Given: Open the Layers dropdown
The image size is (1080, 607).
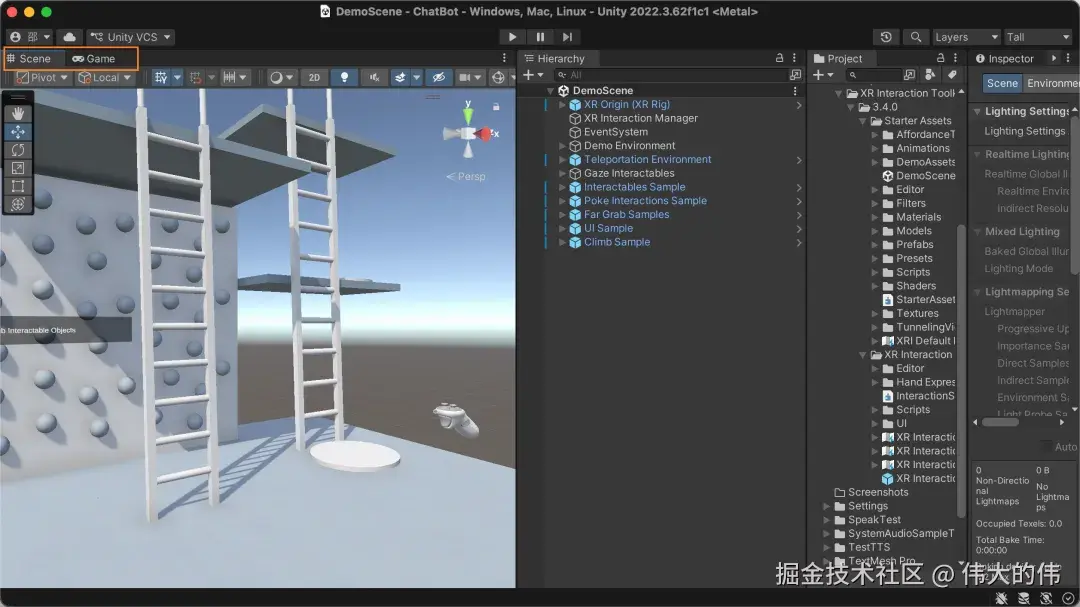Looking at the screenshot, I should pyautogui.click(x=966, y=37).
